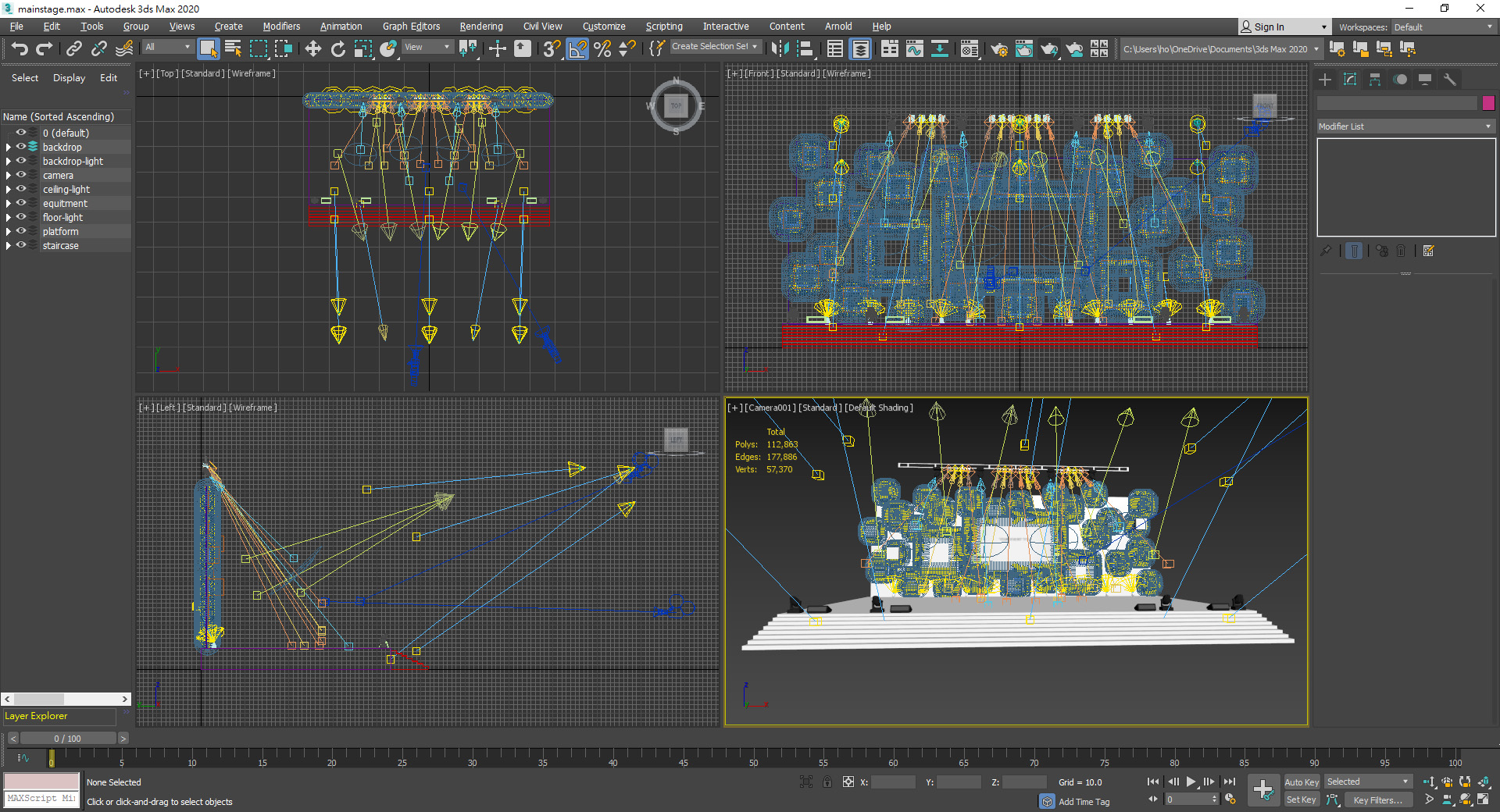Image resolution: width=1500 pixels, height=812 pixels.
Task: Select the Move tool in toolbar
Action: click(x=312, y=49)
